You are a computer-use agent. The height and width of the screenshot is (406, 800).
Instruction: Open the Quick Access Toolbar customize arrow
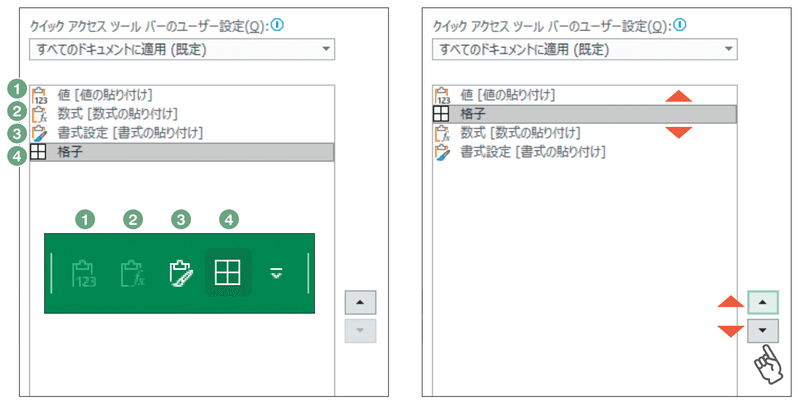tap(276, 274)
